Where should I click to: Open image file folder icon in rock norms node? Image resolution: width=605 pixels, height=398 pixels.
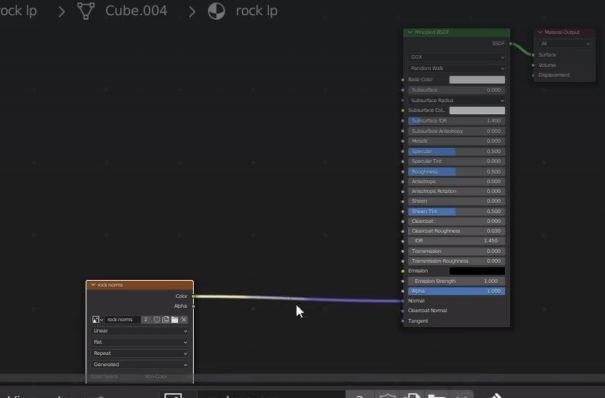point(175,320)
